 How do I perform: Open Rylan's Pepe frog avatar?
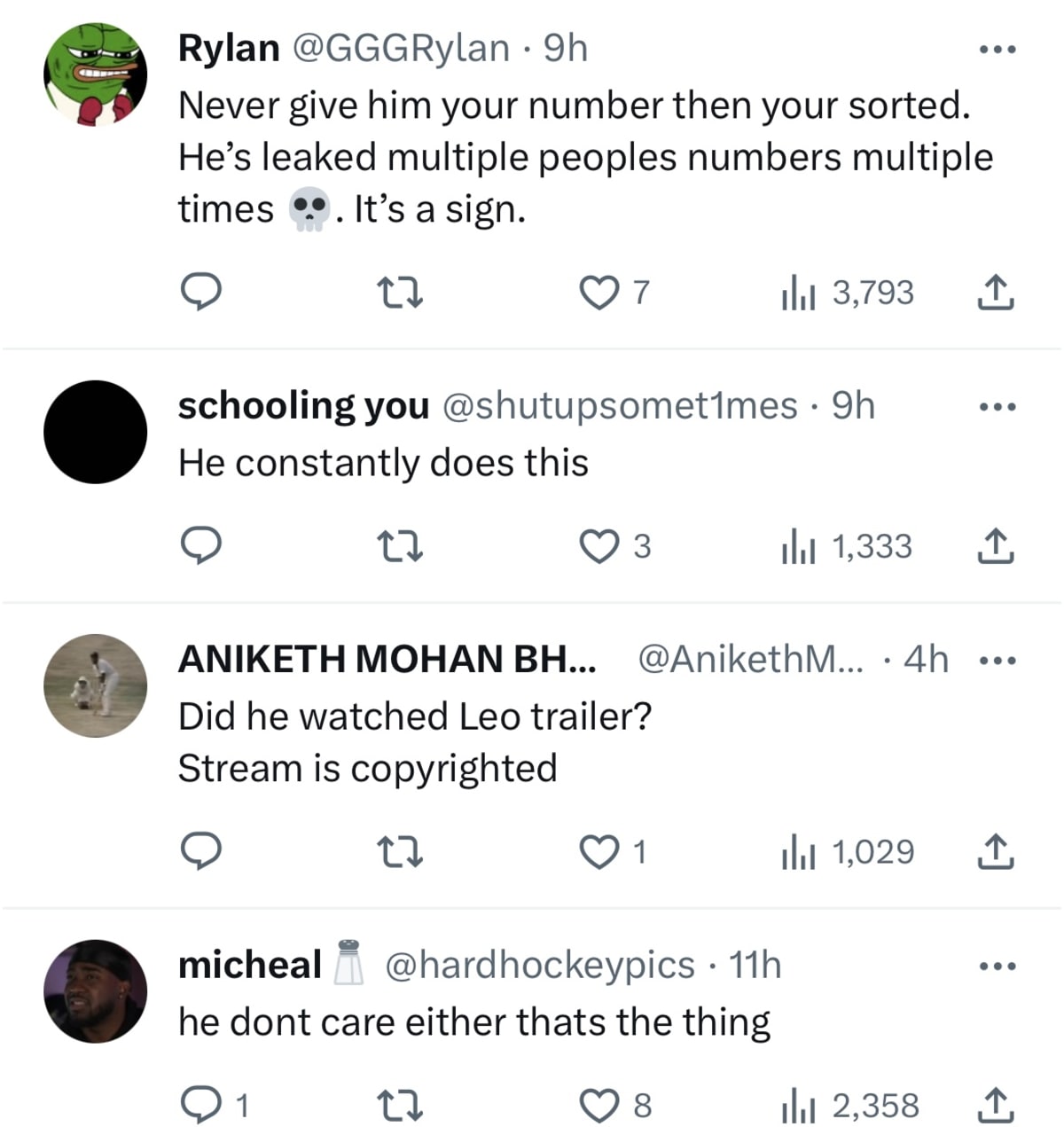pos(96,74)
